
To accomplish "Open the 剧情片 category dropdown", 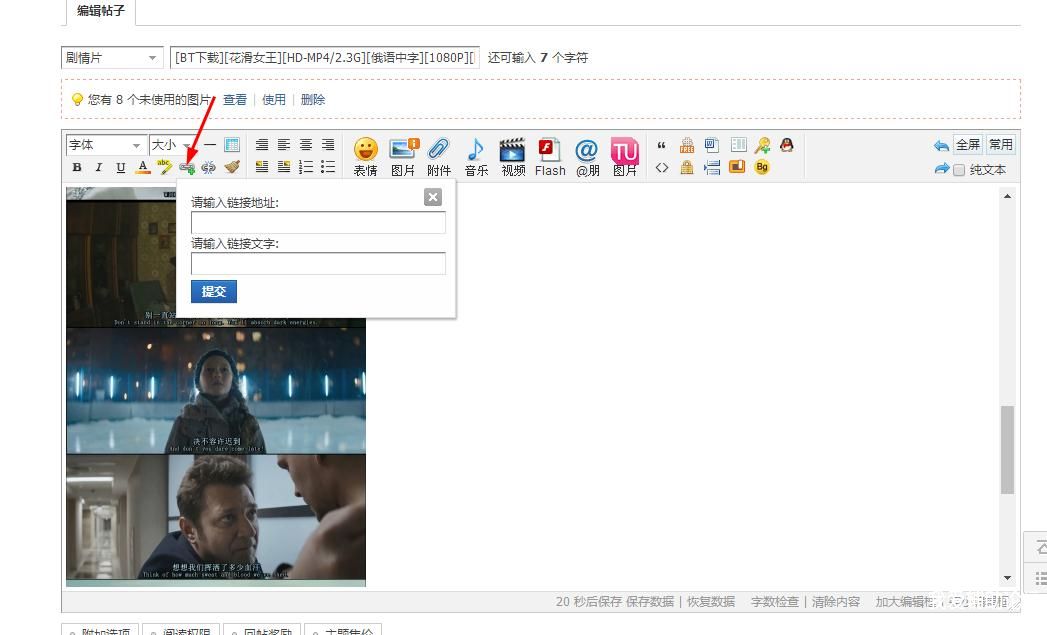I will pyautogui.click(x=111, y=58).
